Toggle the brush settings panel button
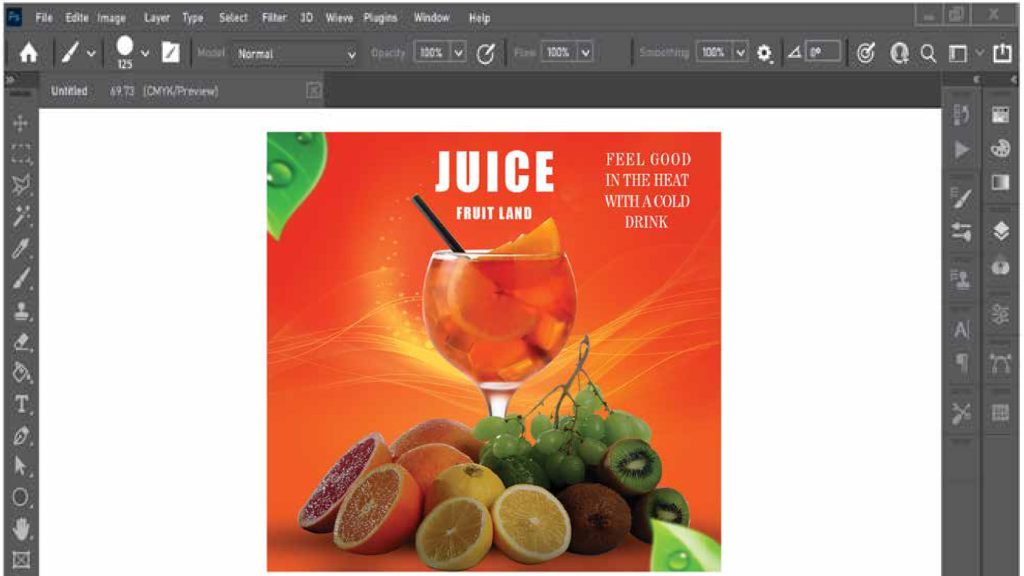This screenshot has height=576, width=1024. pos(170,52)
